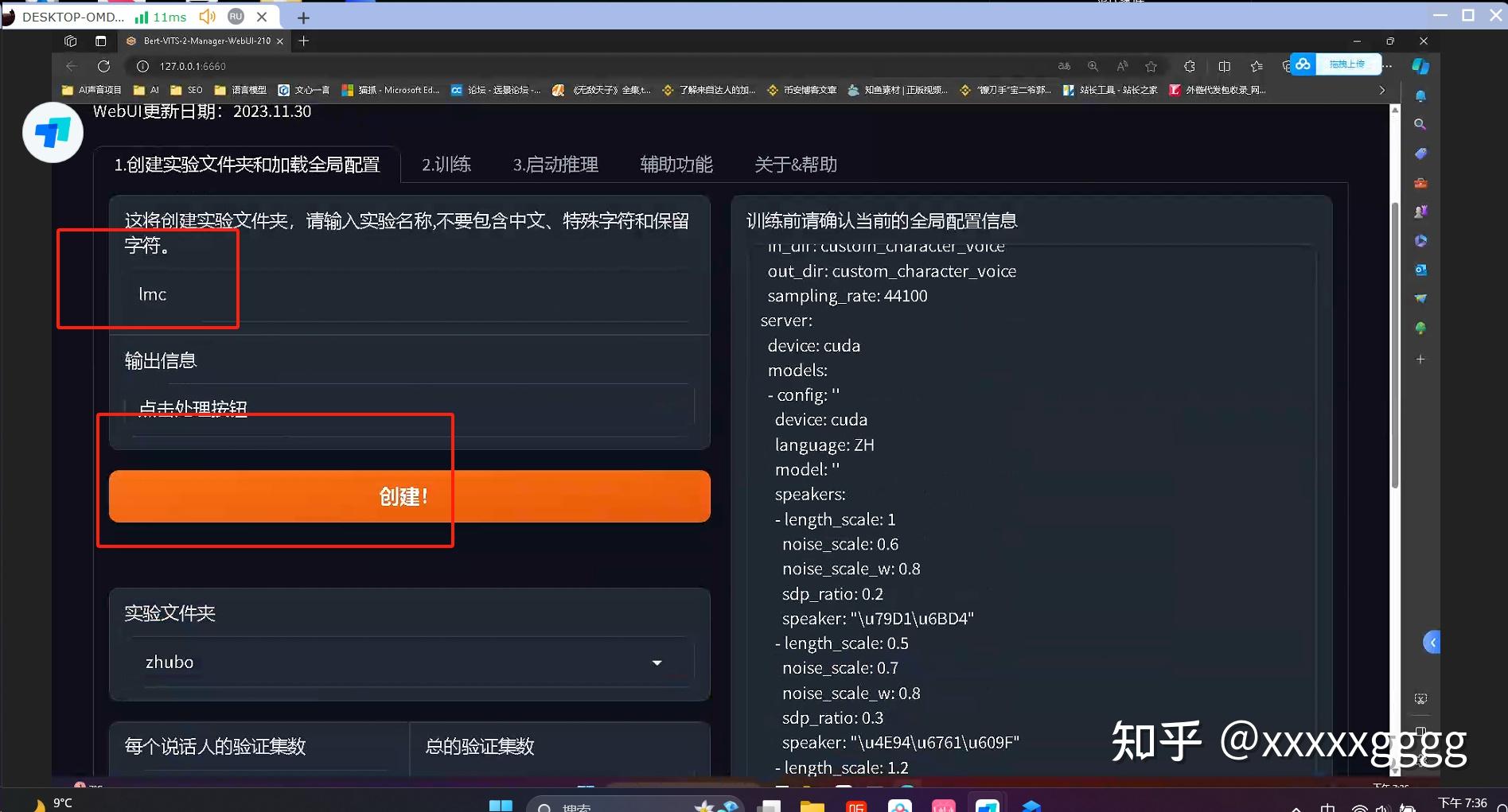
Task: Click the notifications bell in the Edge sidebar
Action: [1420, 95]
